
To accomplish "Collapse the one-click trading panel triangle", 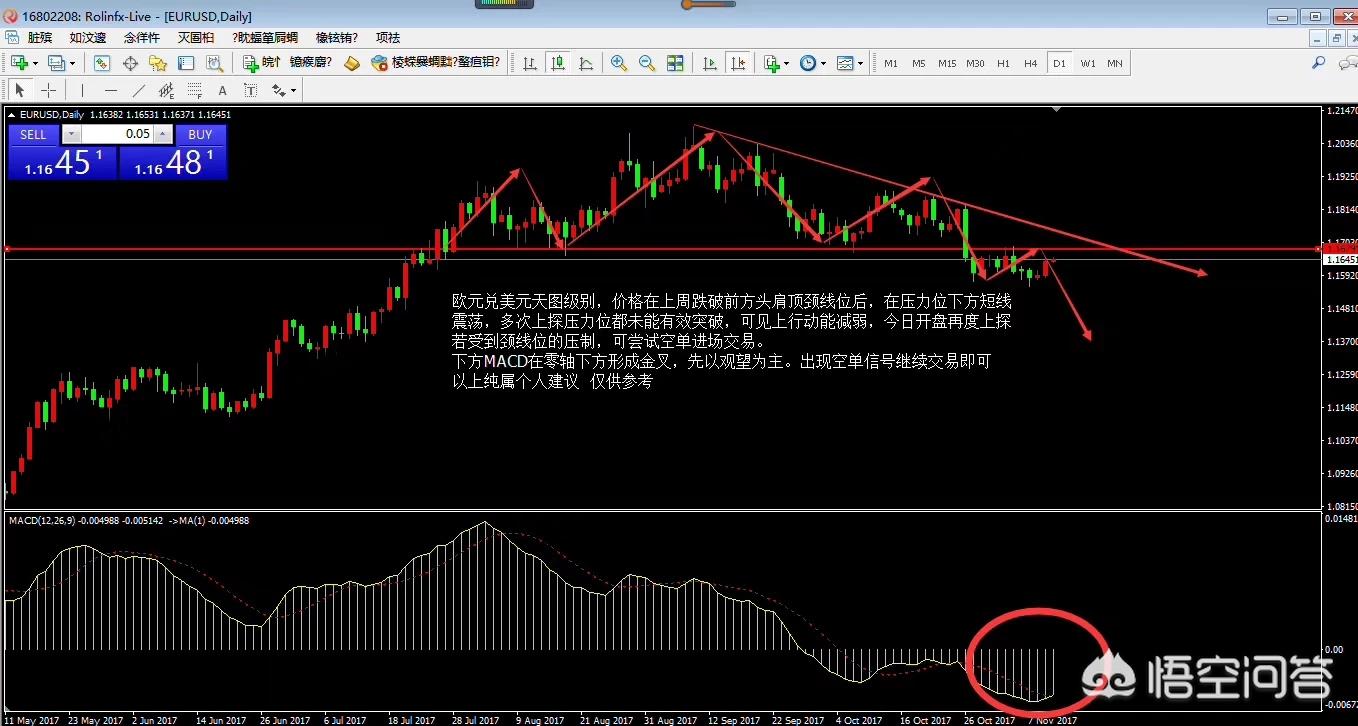I will pos(9,114).
